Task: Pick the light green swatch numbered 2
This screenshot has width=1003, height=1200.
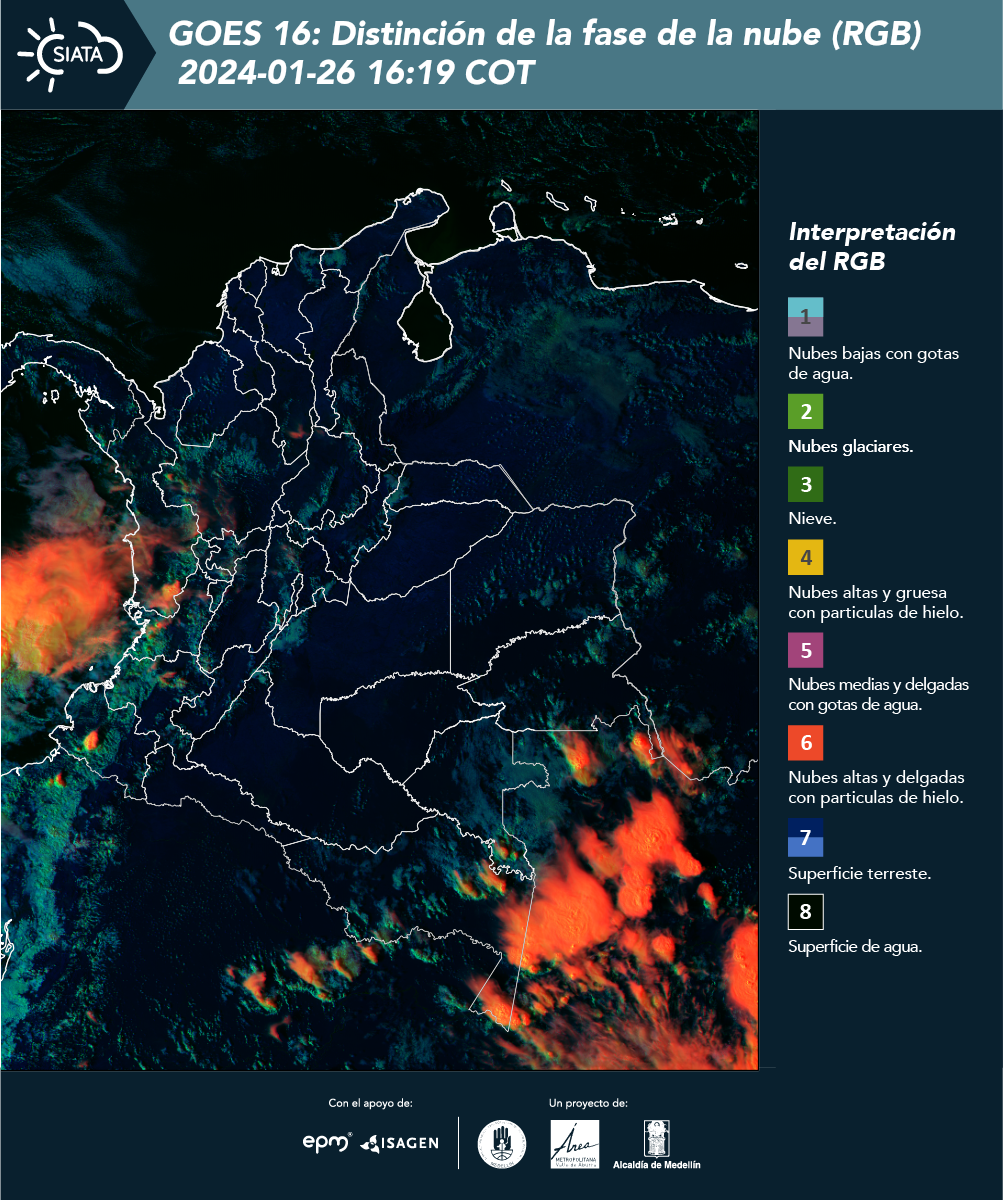Action: tap(805, 412)
